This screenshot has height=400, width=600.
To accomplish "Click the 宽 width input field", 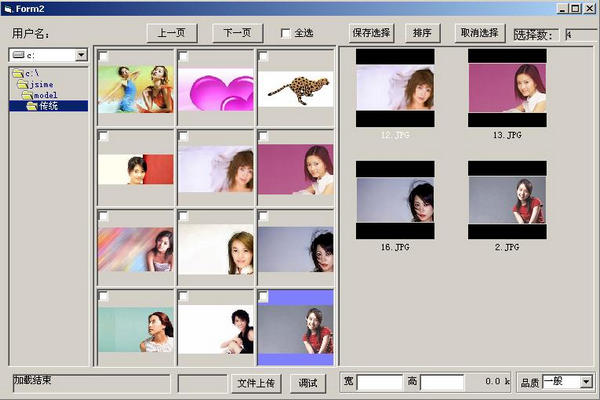I will [379, 382].
